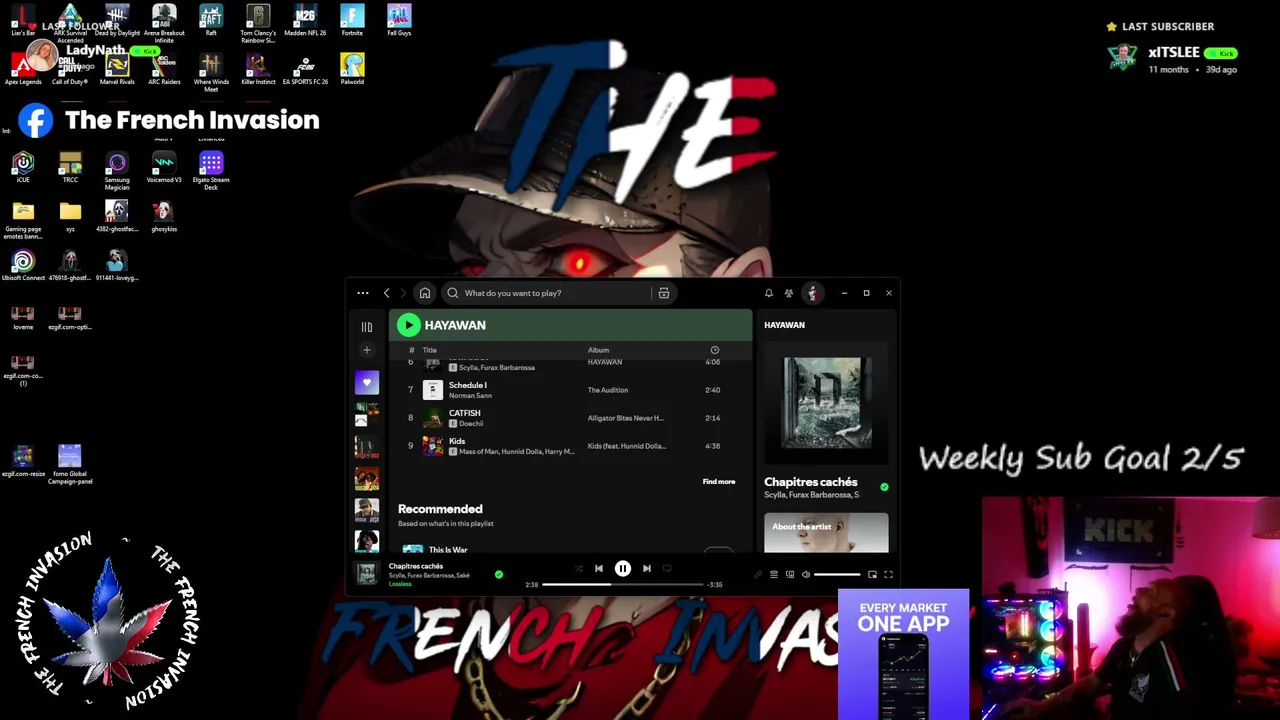Enter full screen player icon
Viewport: 1280px width, 720px height.
pos(888,574)
